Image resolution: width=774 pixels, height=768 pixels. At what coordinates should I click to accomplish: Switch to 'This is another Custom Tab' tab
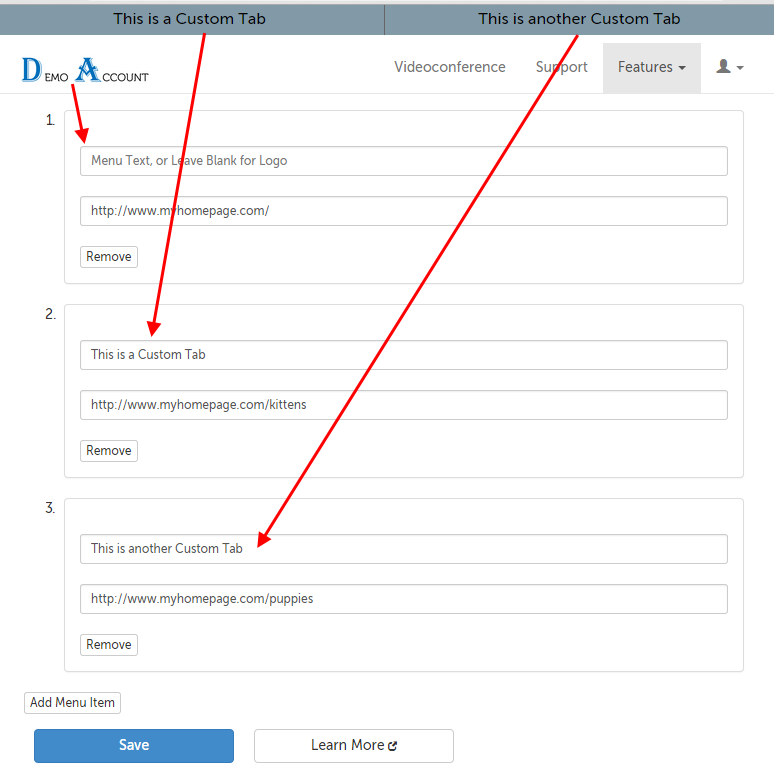click(x=579, y=19)
